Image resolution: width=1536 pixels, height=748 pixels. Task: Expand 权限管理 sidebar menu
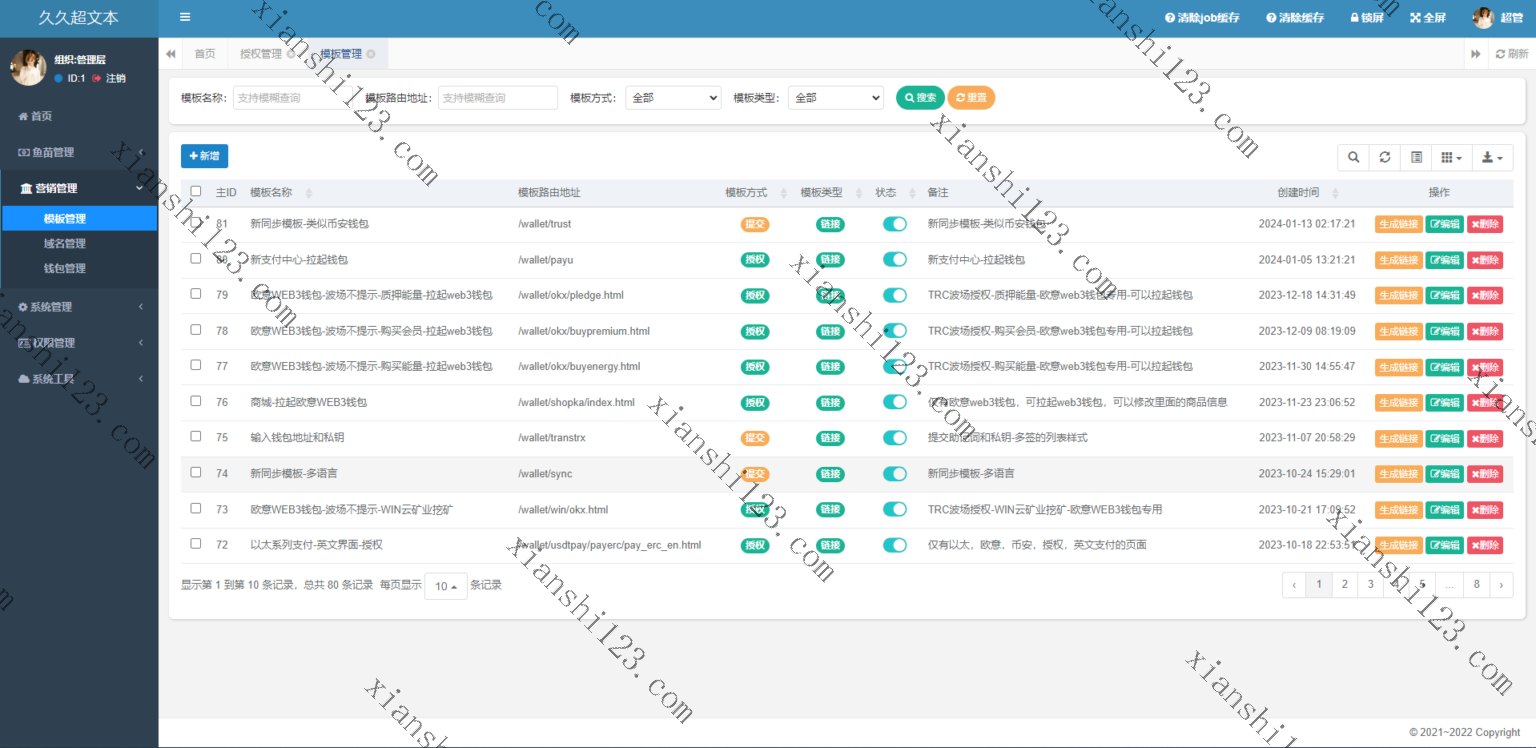pyautogui.click(x=79, y=343)
